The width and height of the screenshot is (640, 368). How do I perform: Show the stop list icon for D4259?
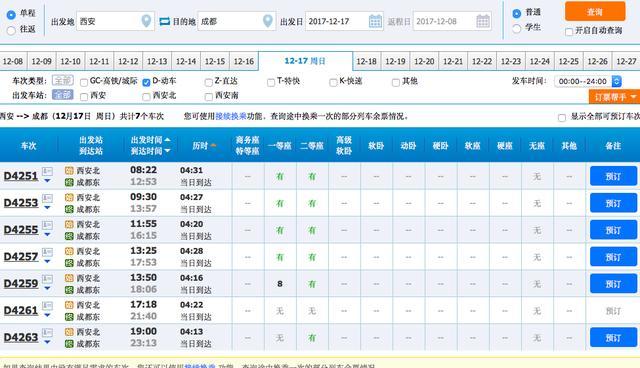click(47, 279)
